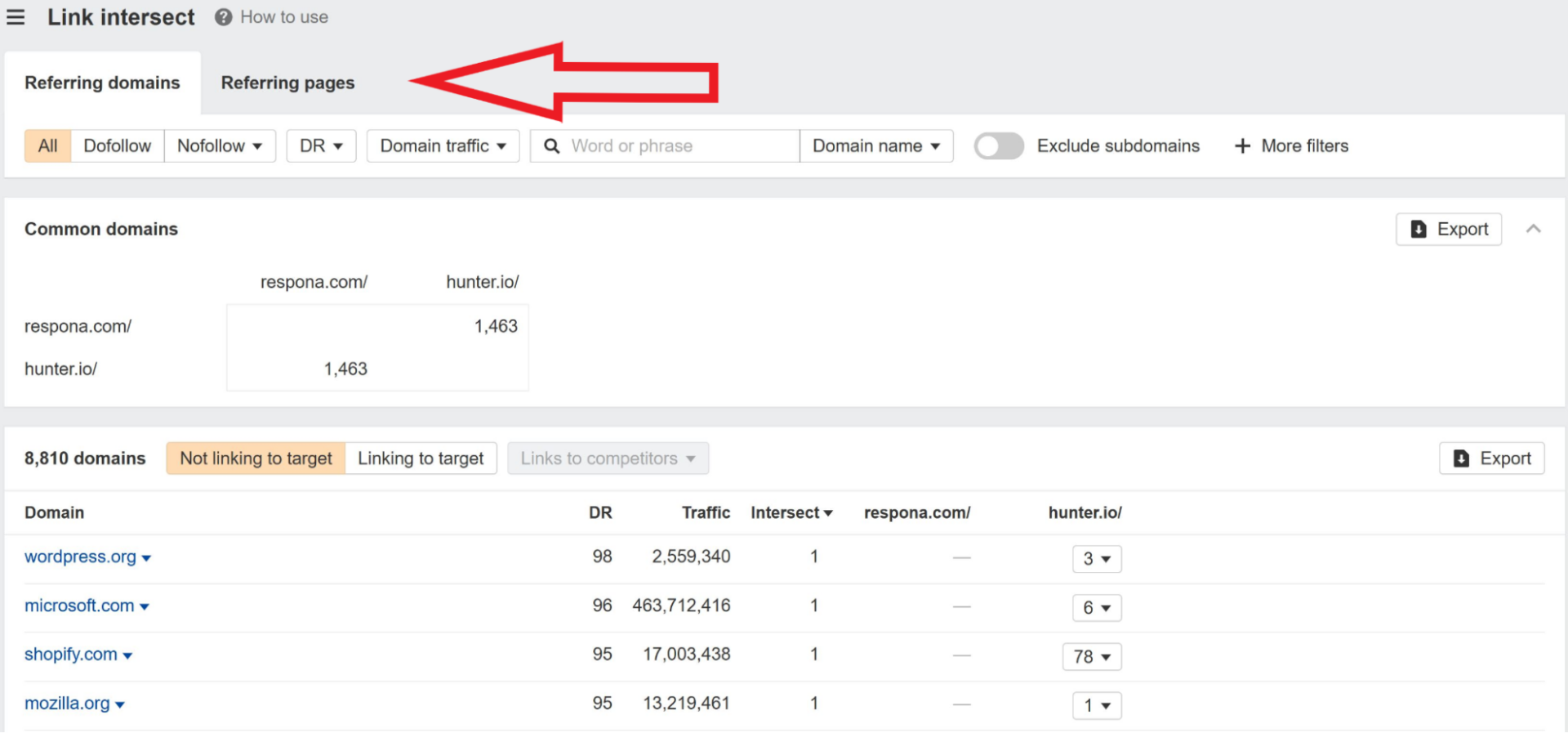Screen dimensions: 1568x733
Task: Expand hunter.io links dropdown showing 6
Action: pyautogui.click(x=1097, y=608)
